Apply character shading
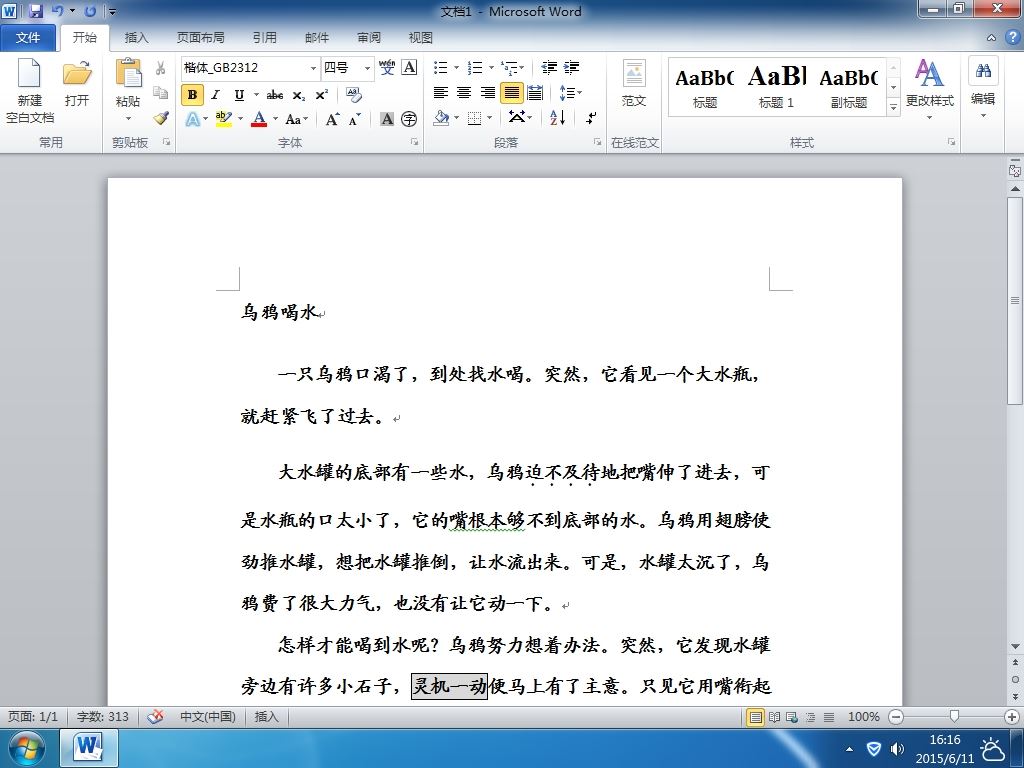Screen dimensions: 1024x768 click(387, 119)
